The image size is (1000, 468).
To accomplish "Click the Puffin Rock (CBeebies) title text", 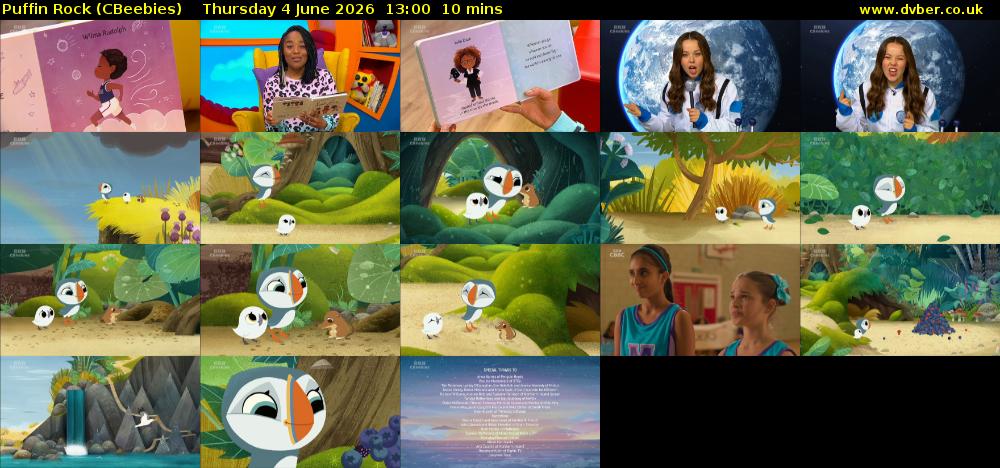I will point(92,10).
